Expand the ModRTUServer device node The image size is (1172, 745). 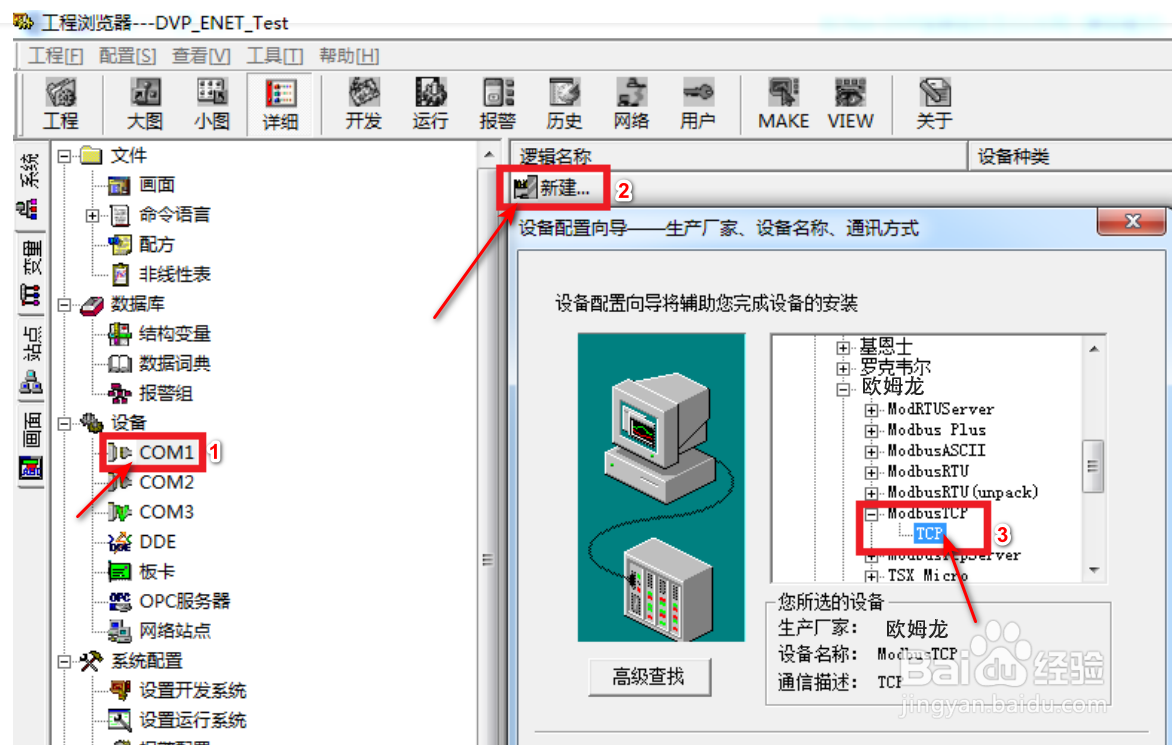pos(871,410)
